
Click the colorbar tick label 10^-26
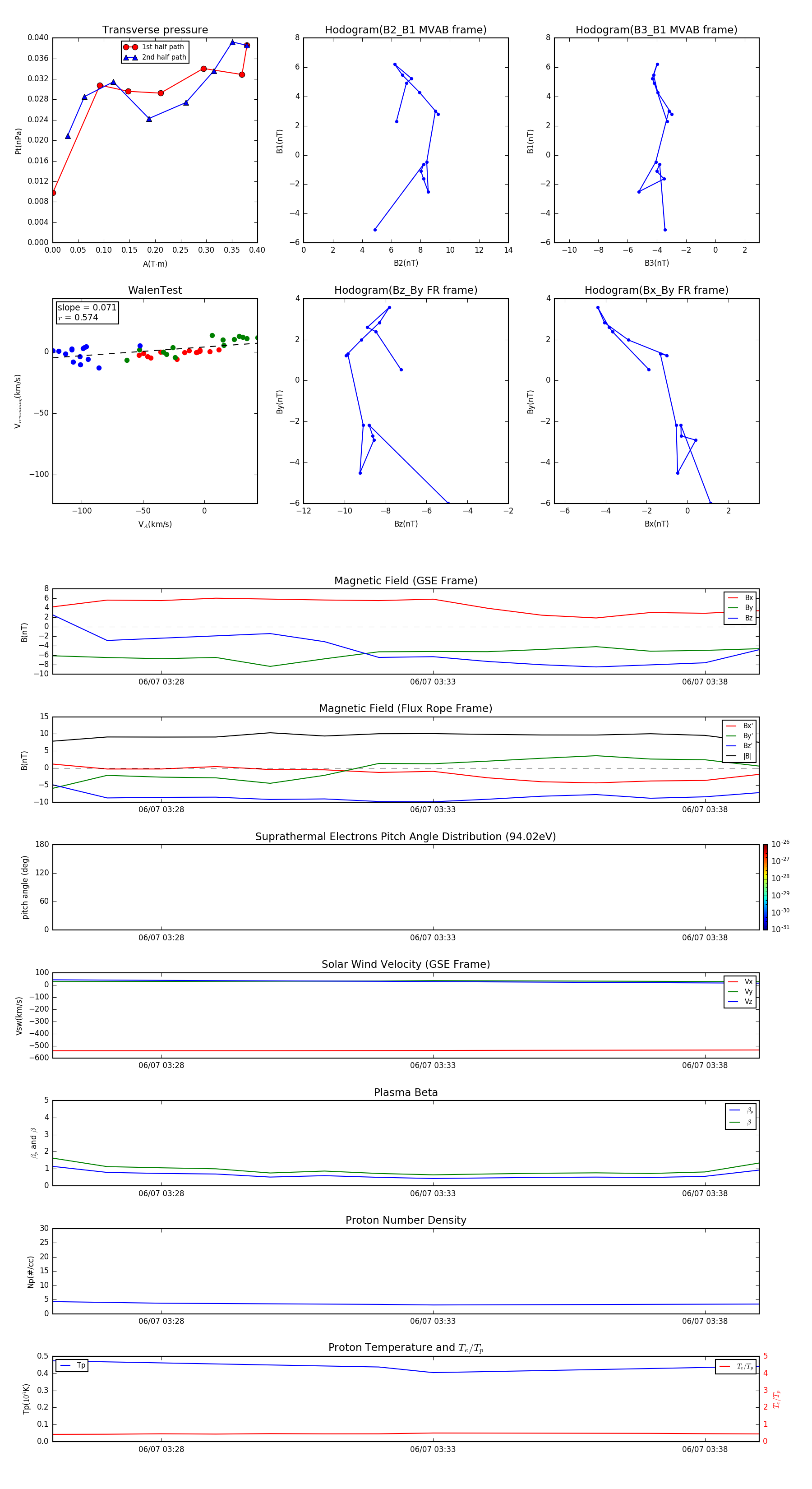click(780, 844)
